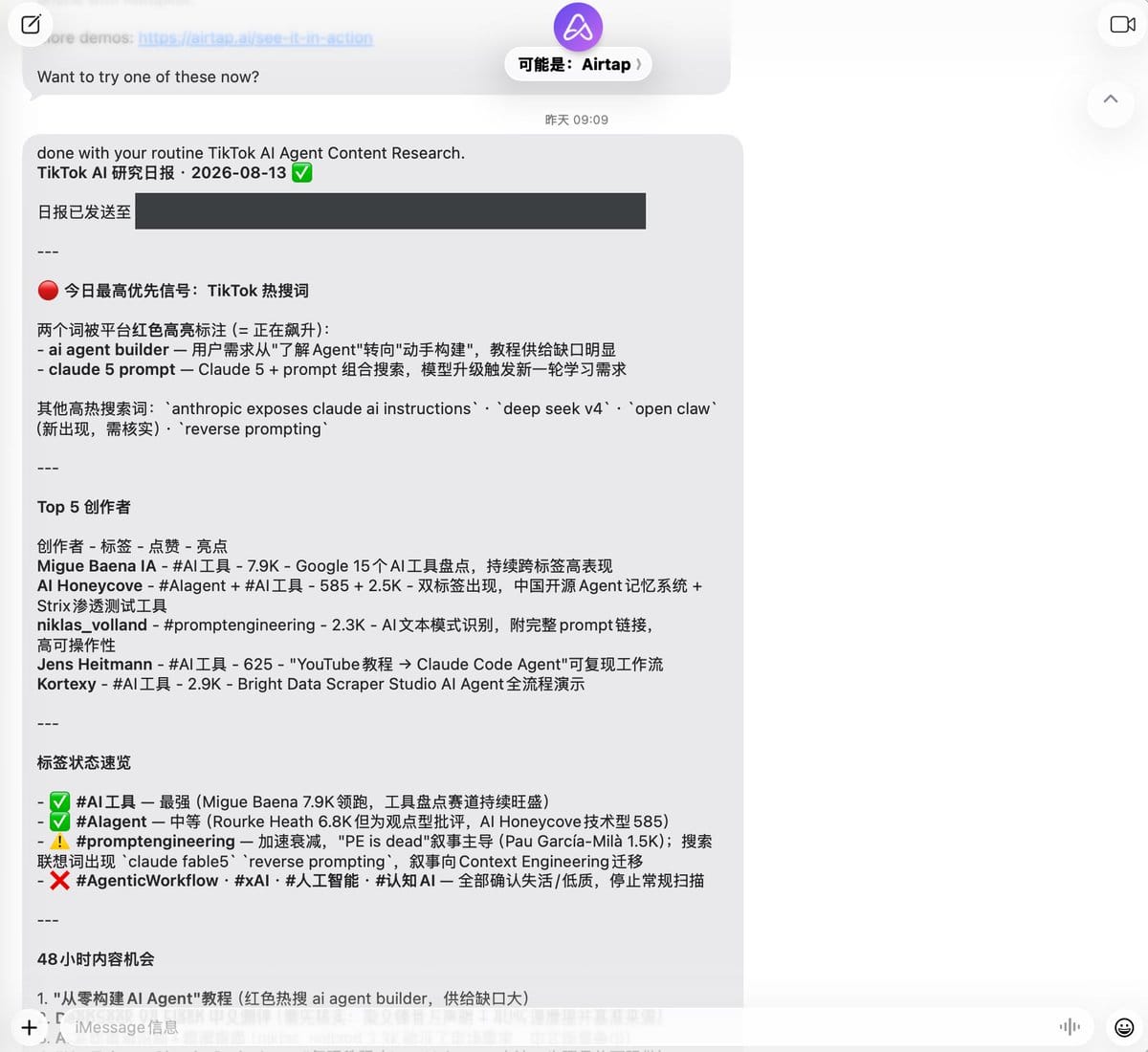Click "Want to try one of these now?" message
This screenshot has height=1052, width=1148.
[x=148, y=77]
